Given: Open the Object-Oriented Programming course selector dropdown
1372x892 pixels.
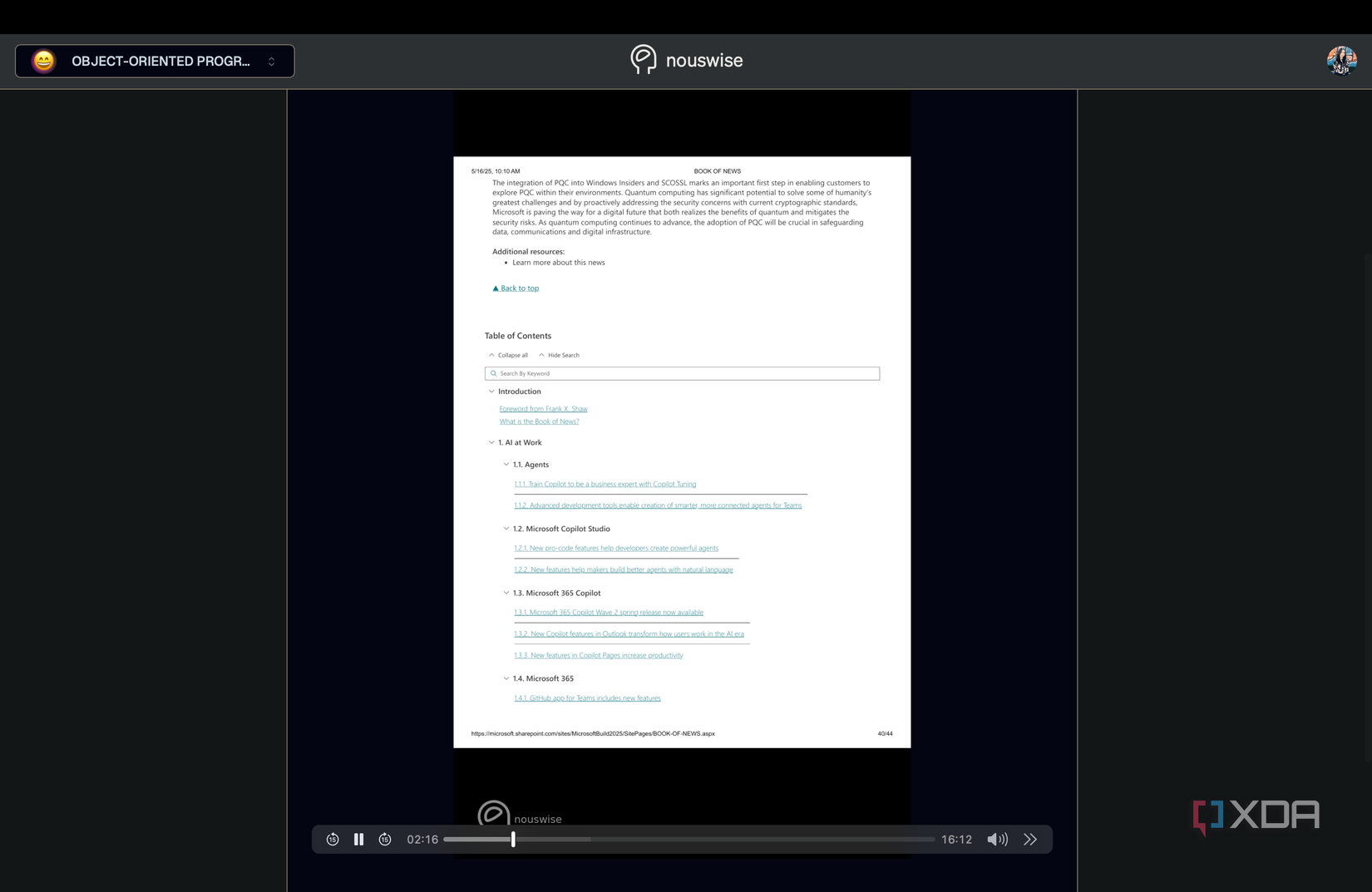Looking at the screenshot, I should coord(155,61).
